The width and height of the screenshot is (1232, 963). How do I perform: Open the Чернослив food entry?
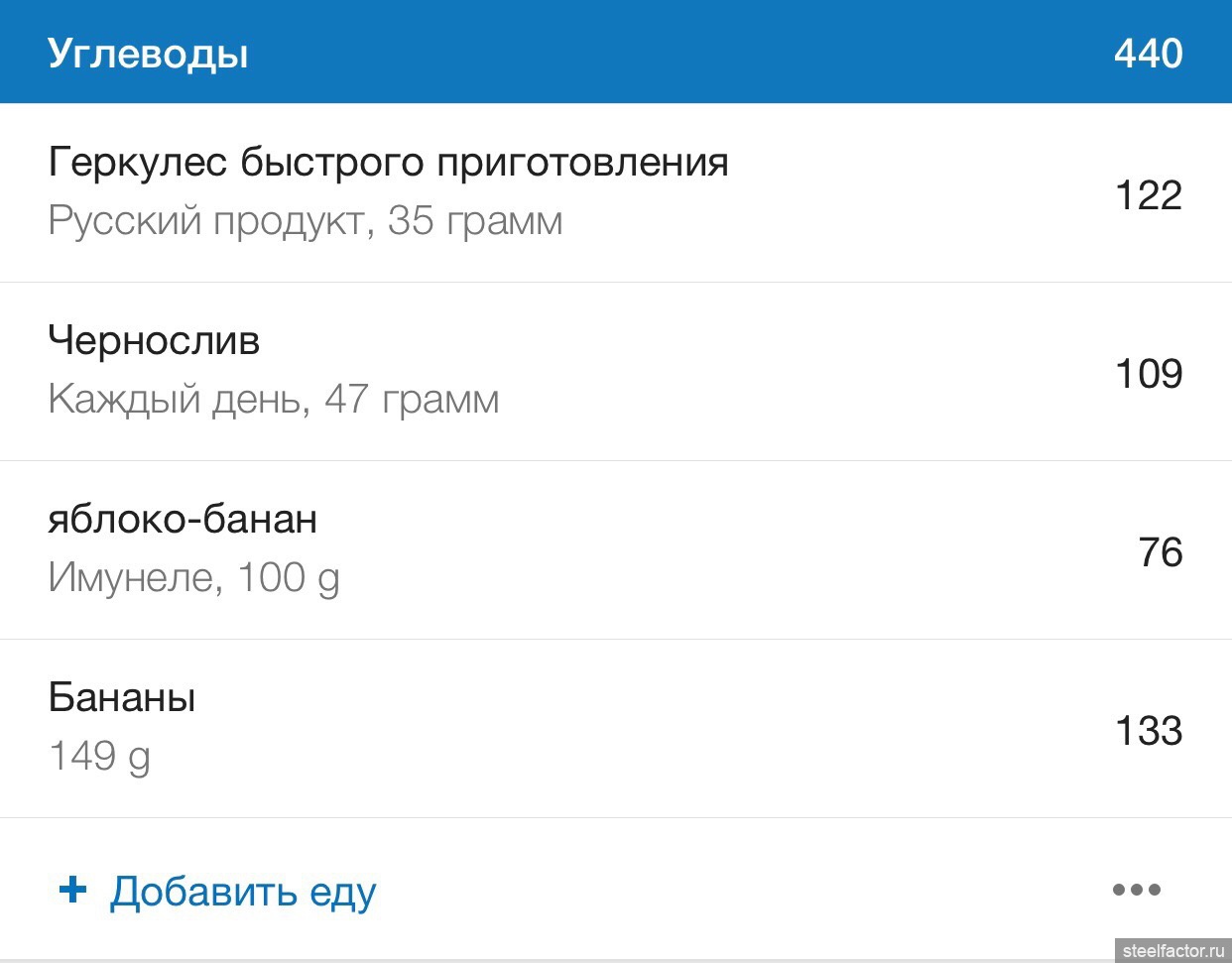click(x=154, y=341)
